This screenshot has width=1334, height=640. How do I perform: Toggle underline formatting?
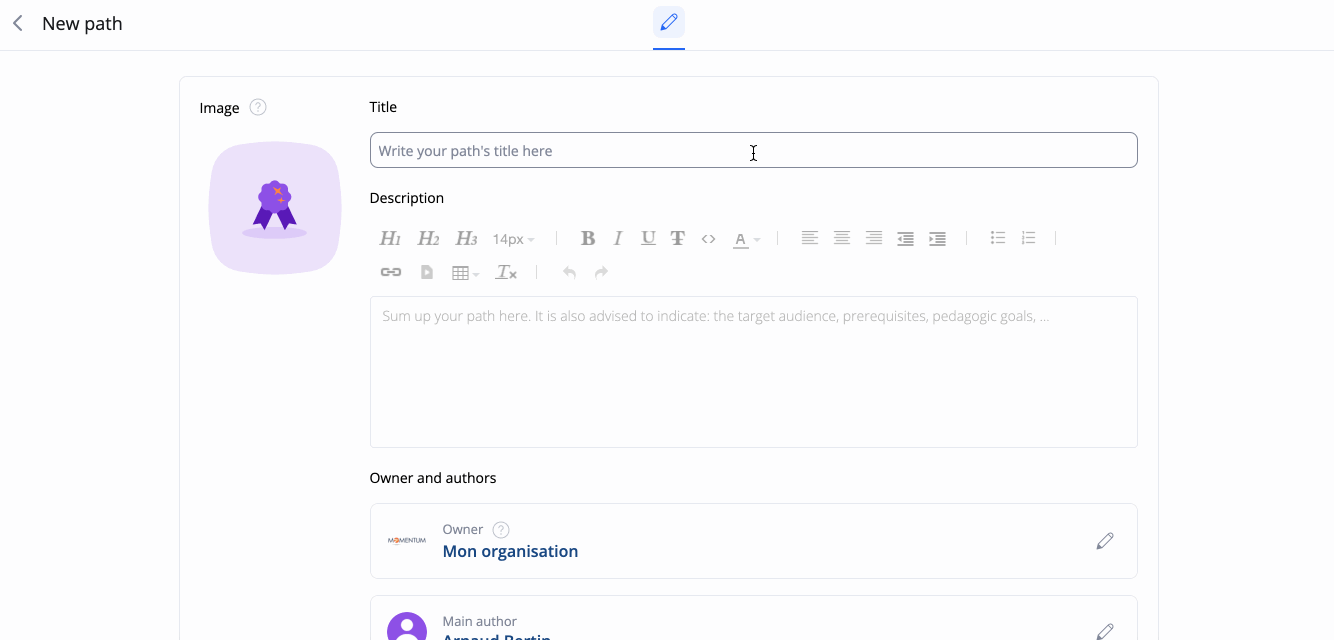648,238
